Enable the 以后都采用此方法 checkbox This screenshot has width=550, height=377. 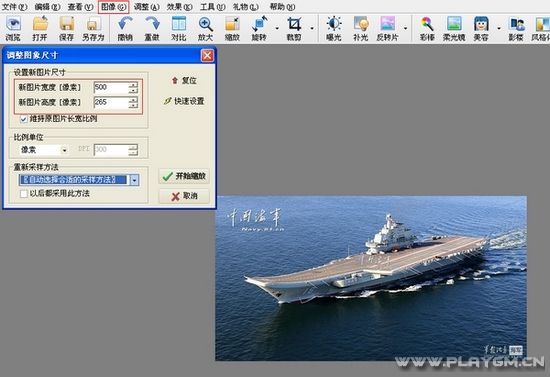click(x=24, y=194)
